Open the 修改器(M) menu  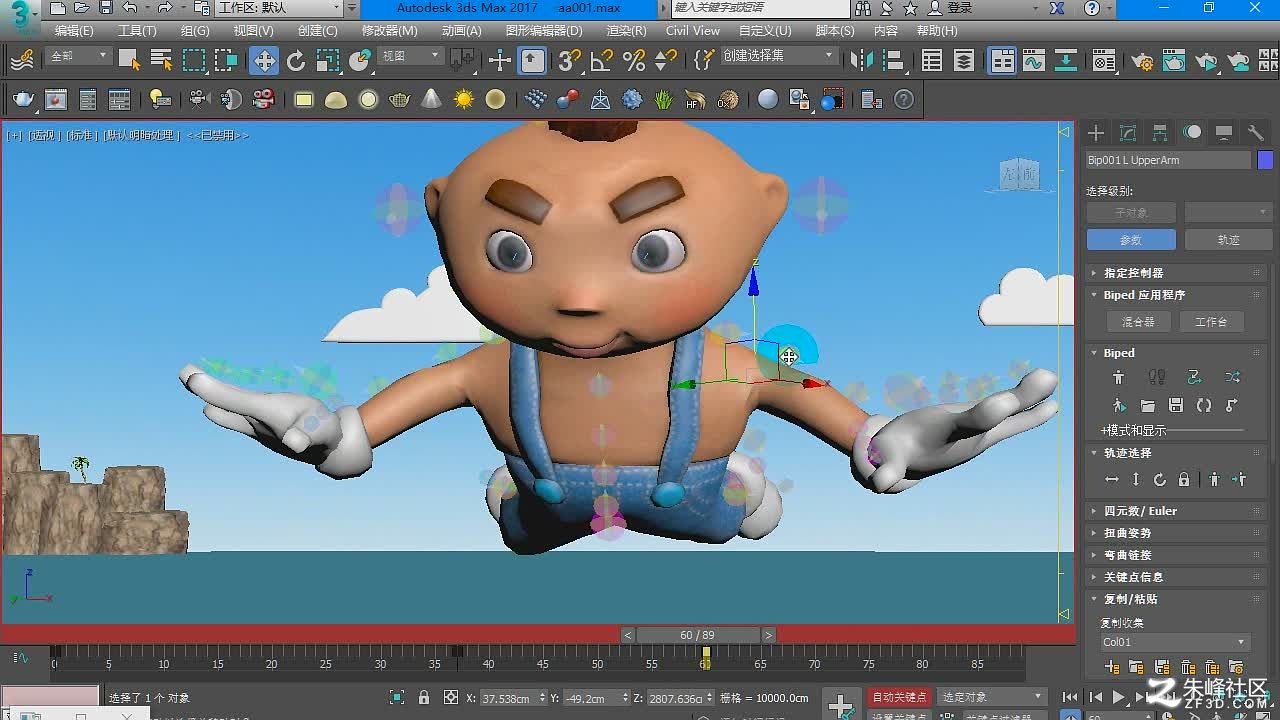pyautogui.click(x=389, y=31)
